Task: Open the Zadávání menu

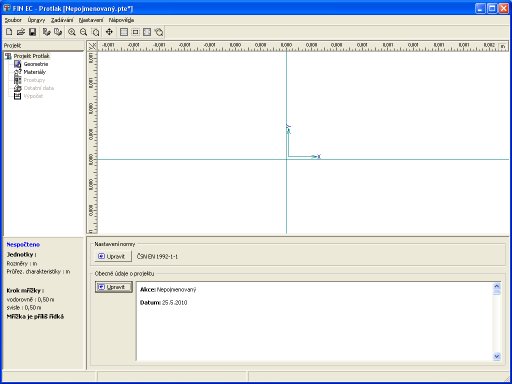Action: pyautogui.click(x=62, y=20)
